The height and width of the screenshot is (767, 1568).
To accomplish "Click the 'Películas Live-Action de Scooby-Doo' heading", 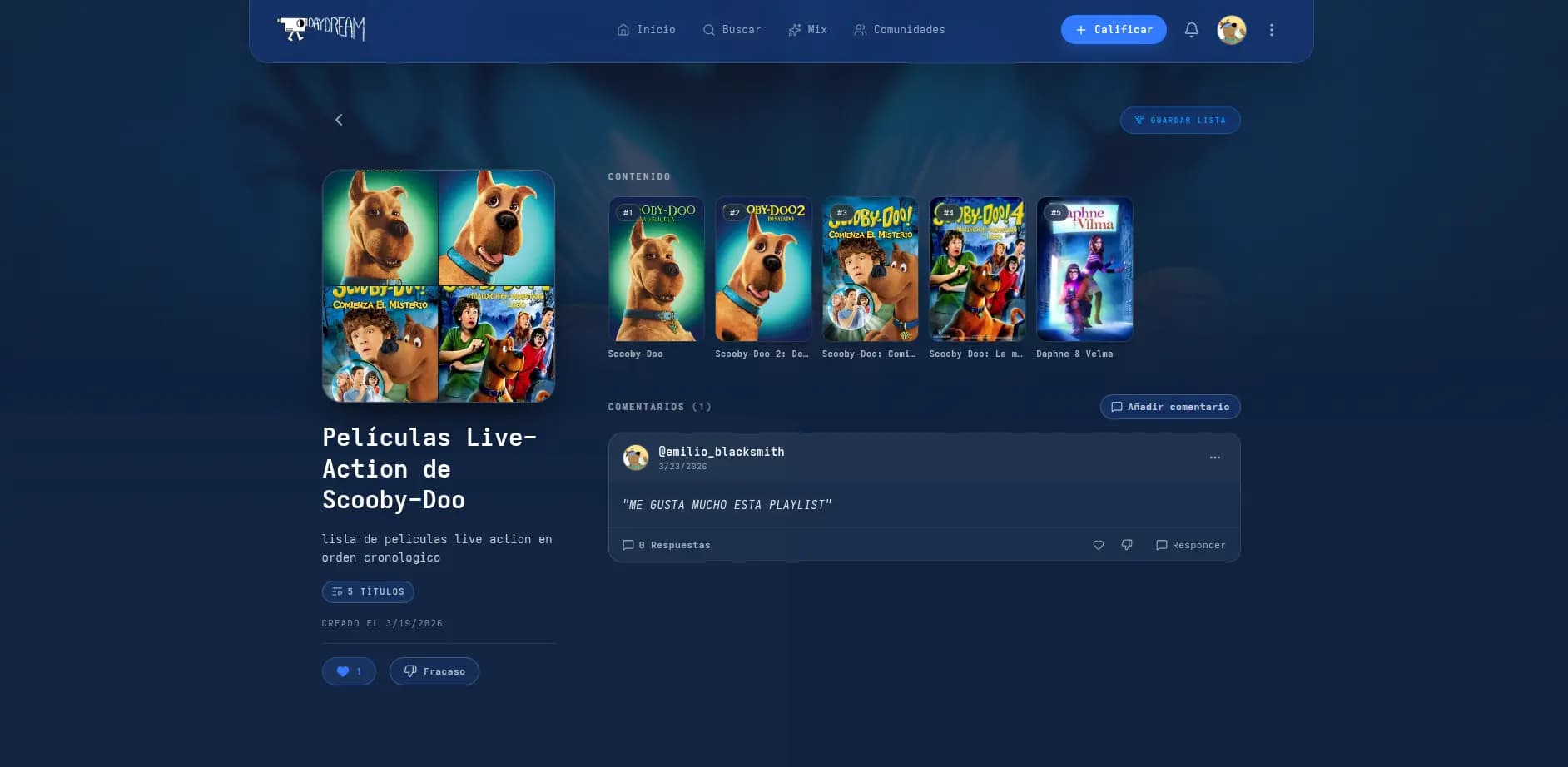I will click(x=429, y=468).
